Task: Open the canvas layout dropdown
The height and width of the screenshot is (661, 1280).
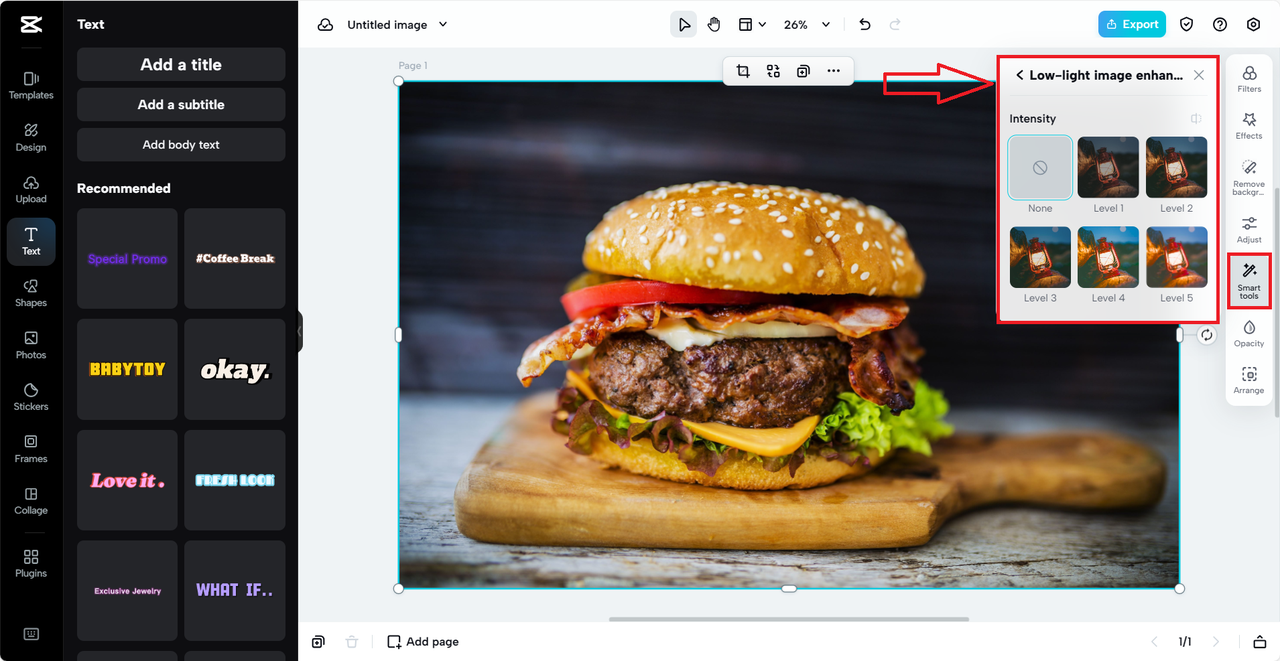Action: 752,25
